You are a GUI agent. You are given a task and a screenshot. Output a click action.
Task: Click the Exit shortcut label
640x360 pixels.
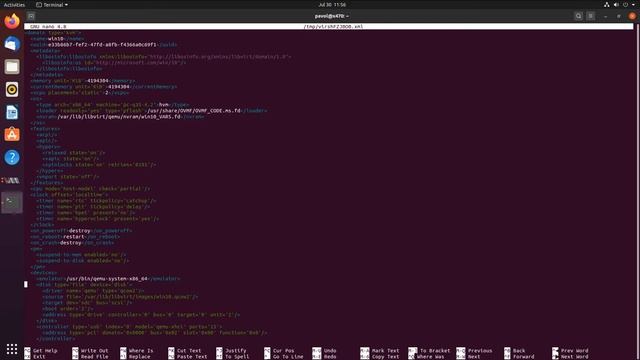pos(39,357)
